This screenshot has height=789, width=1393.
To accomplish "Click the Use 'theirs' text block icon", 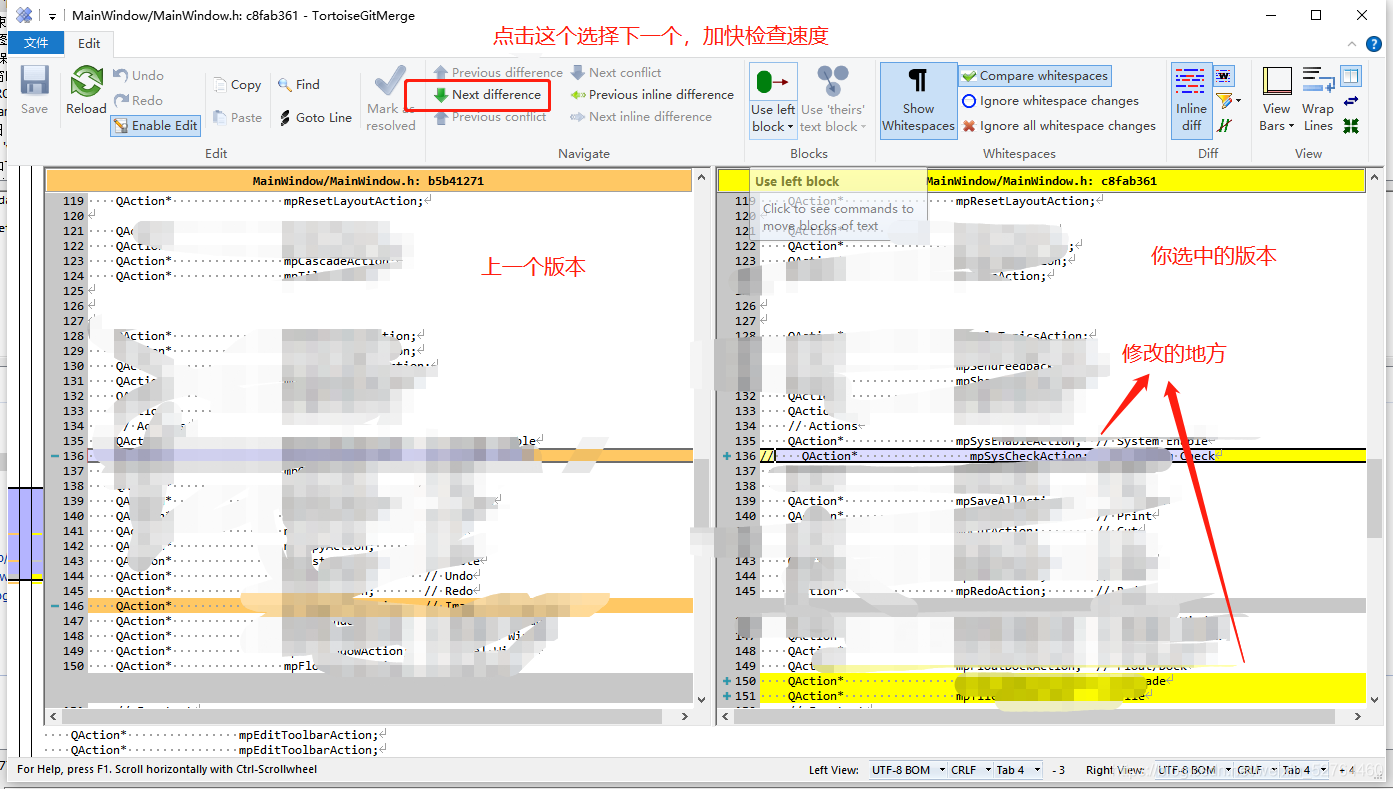I will [832, 82].
